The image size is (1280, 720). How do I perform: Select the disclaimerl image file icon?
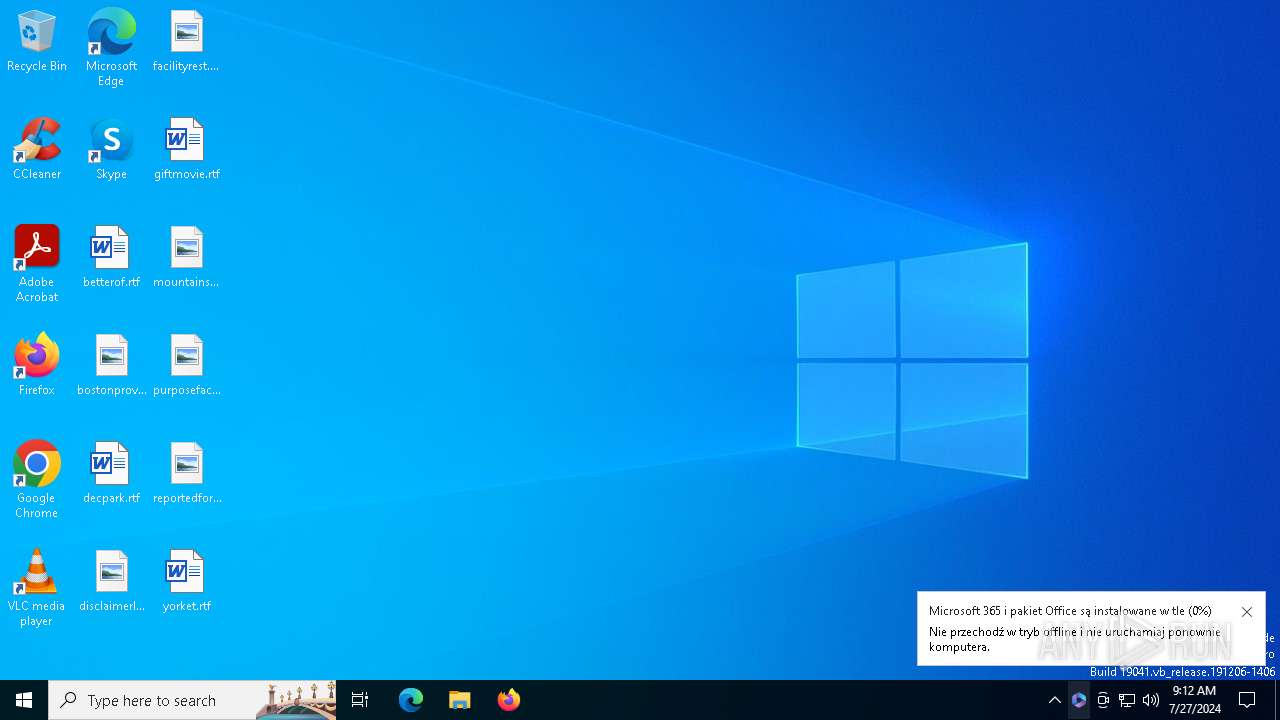(111, 582)
